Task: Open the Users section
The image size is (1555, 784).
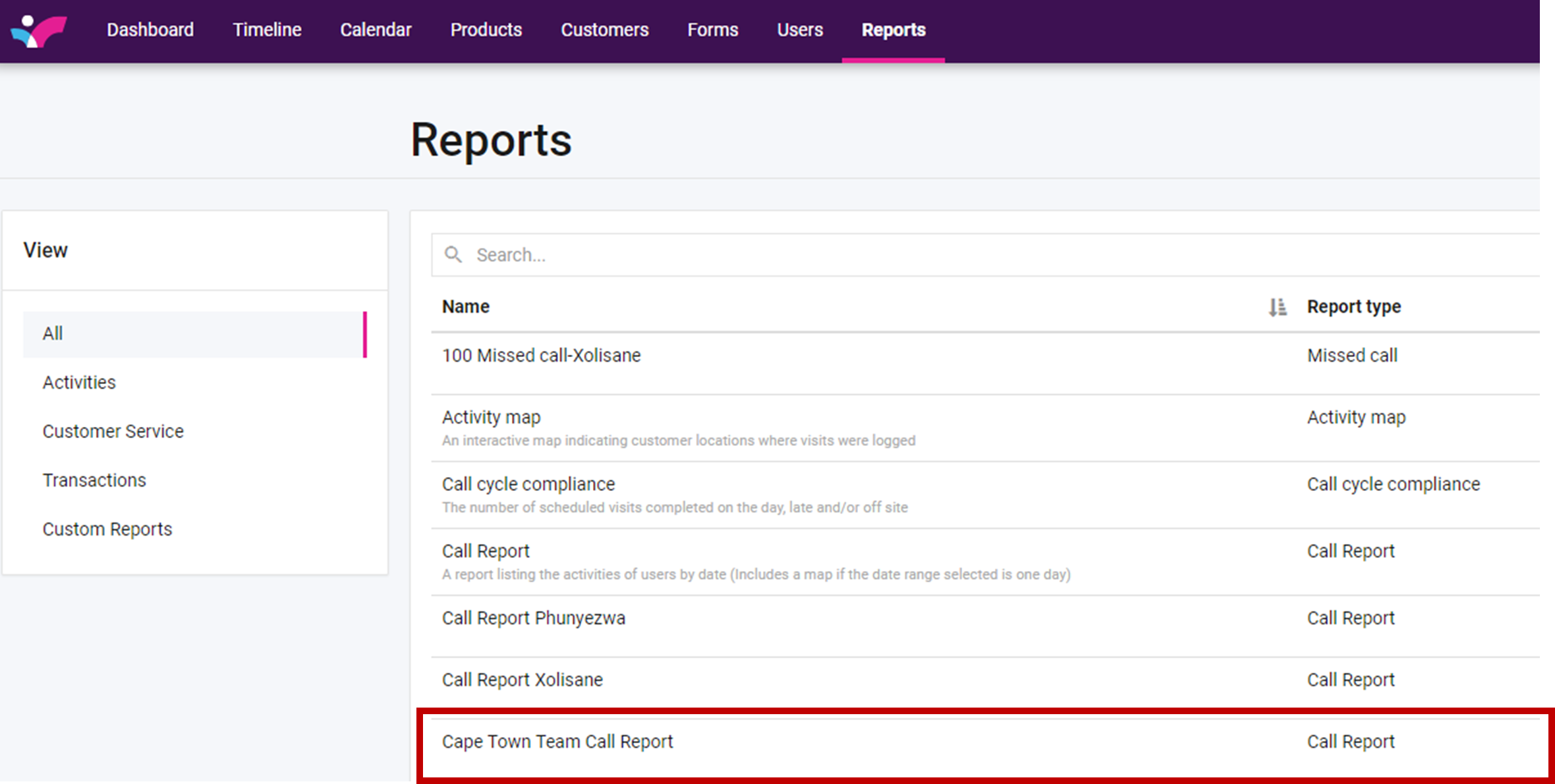Action: tap(799, 30)
